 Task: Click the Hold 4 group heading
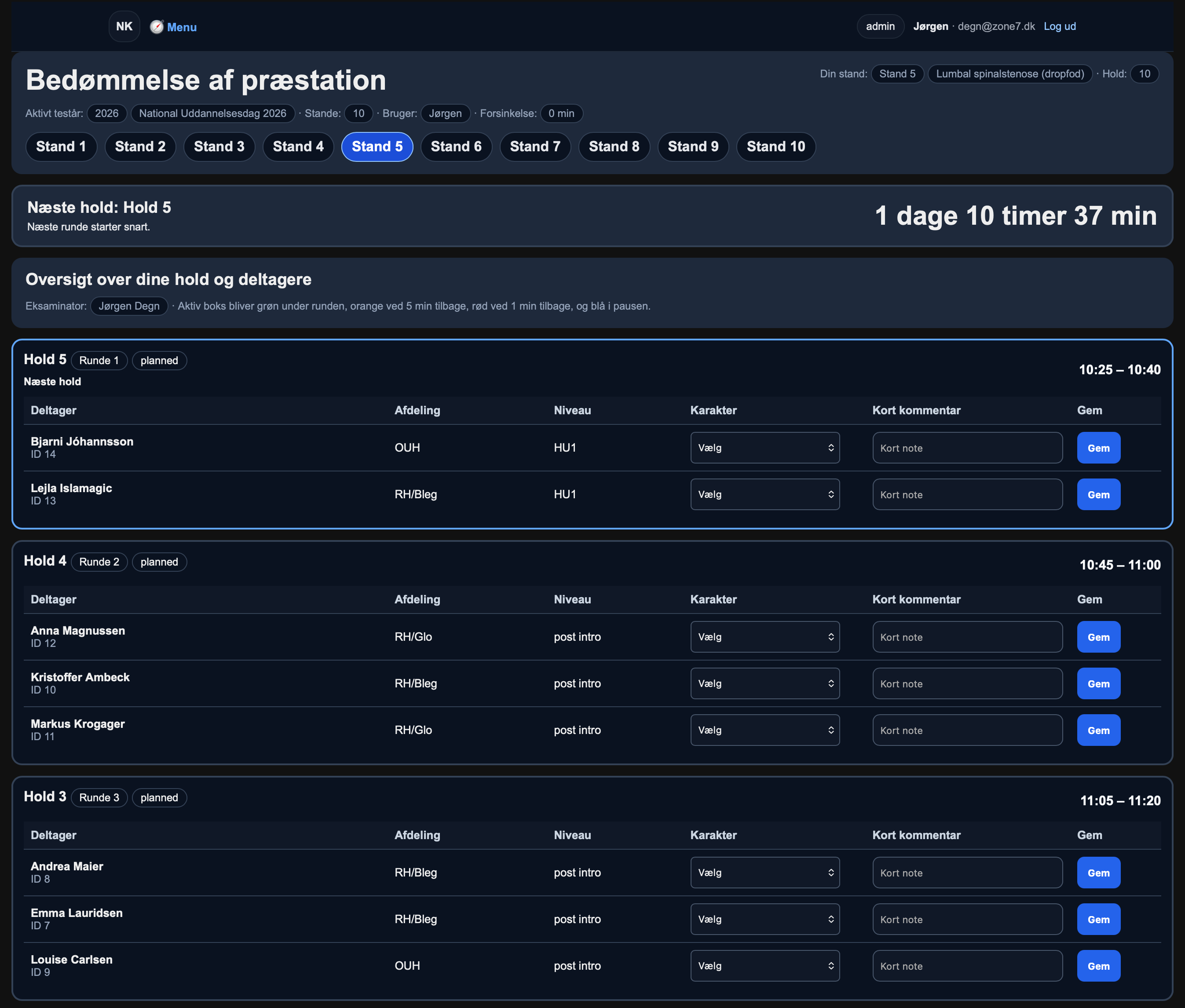45,561
